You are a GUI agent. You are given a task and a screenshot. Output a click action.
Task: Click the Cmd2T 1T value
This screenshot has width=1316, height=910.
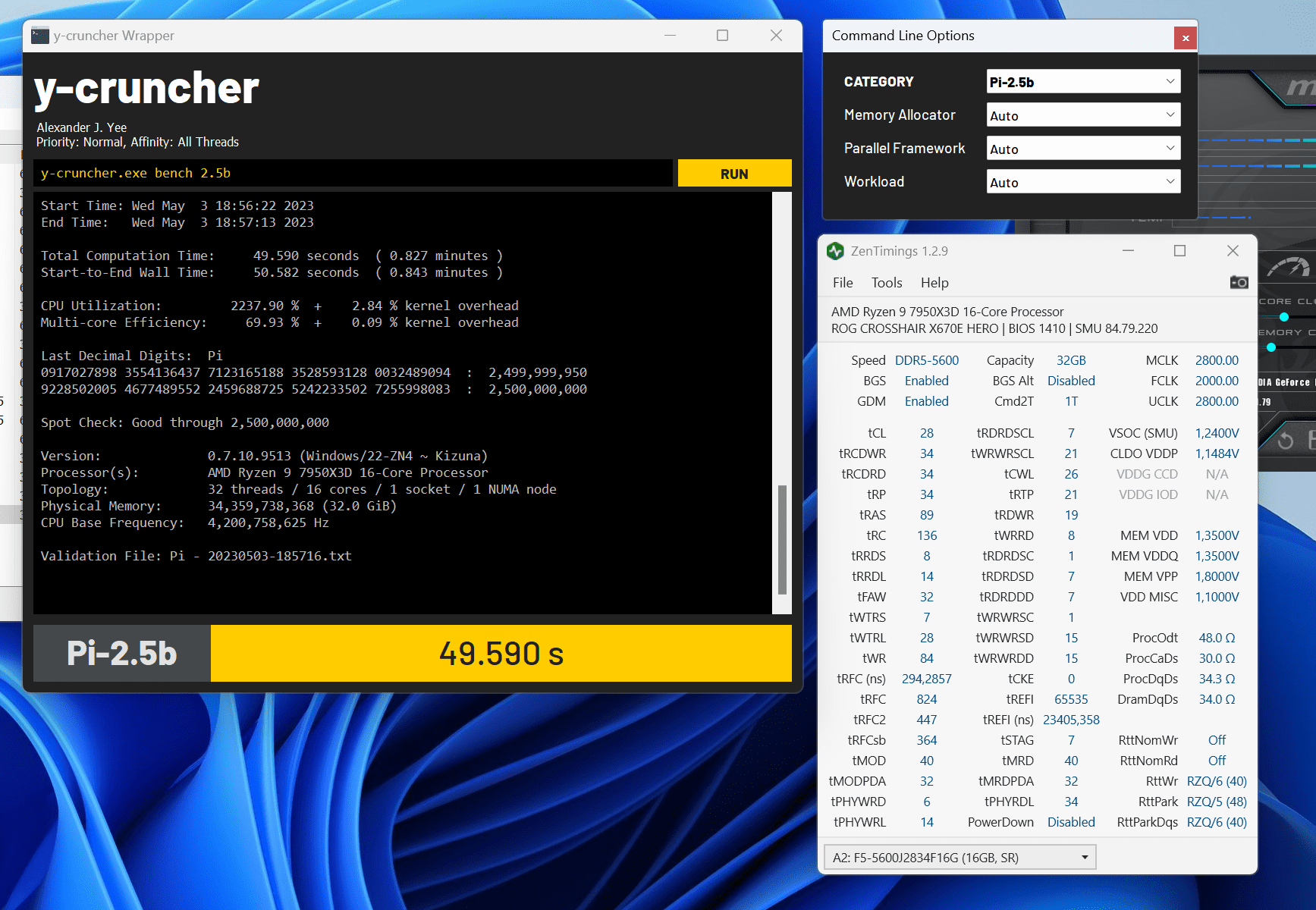click(x=1071, y=401)
